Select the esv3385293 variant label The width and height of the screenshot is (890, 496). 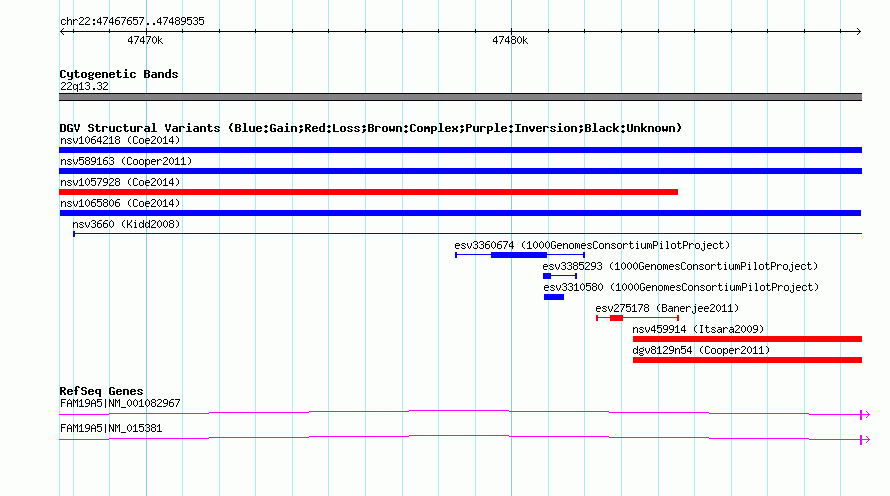[x=680, y=266]
